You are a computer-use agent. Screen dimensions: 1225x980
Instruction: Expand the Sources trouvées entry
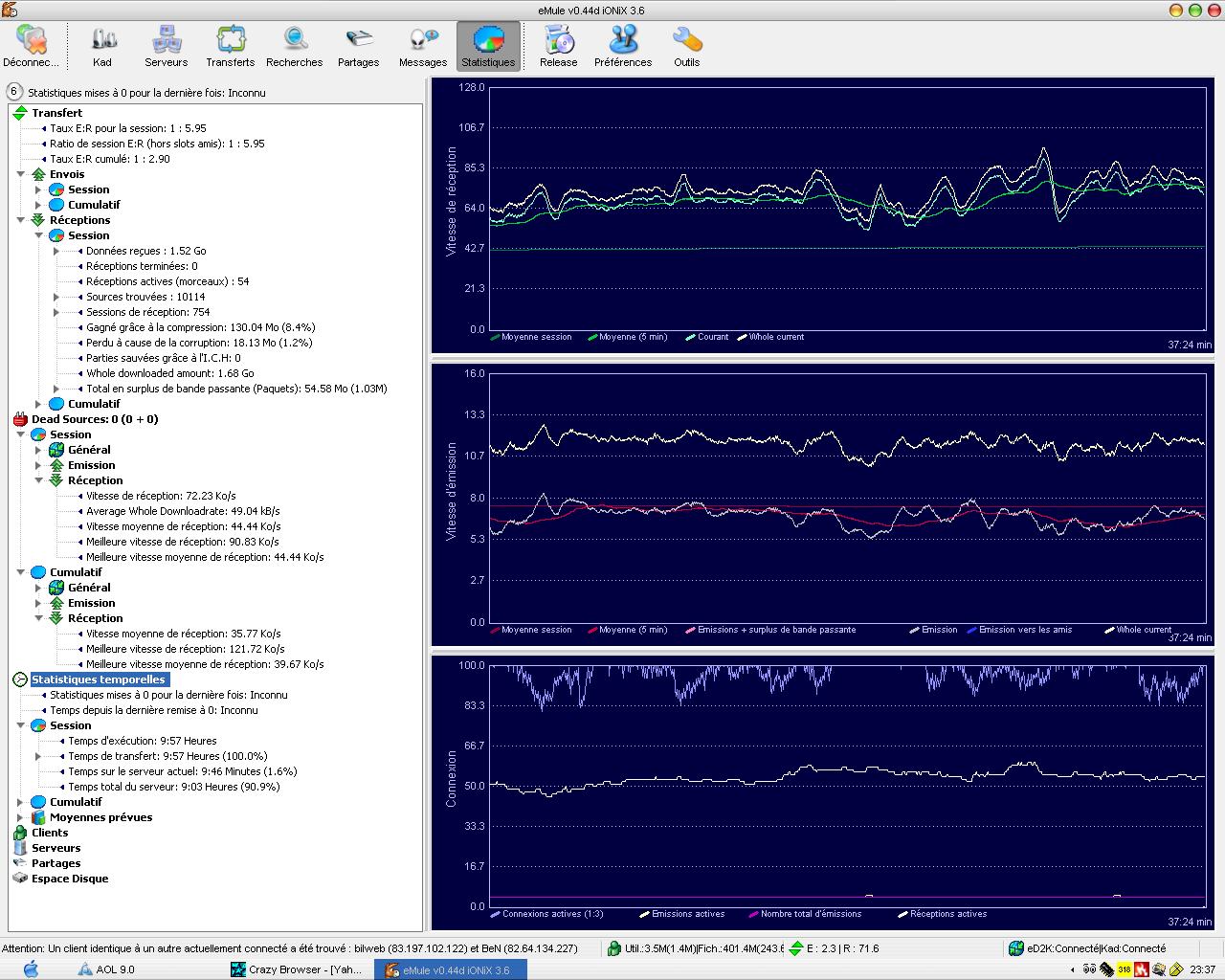56,297
